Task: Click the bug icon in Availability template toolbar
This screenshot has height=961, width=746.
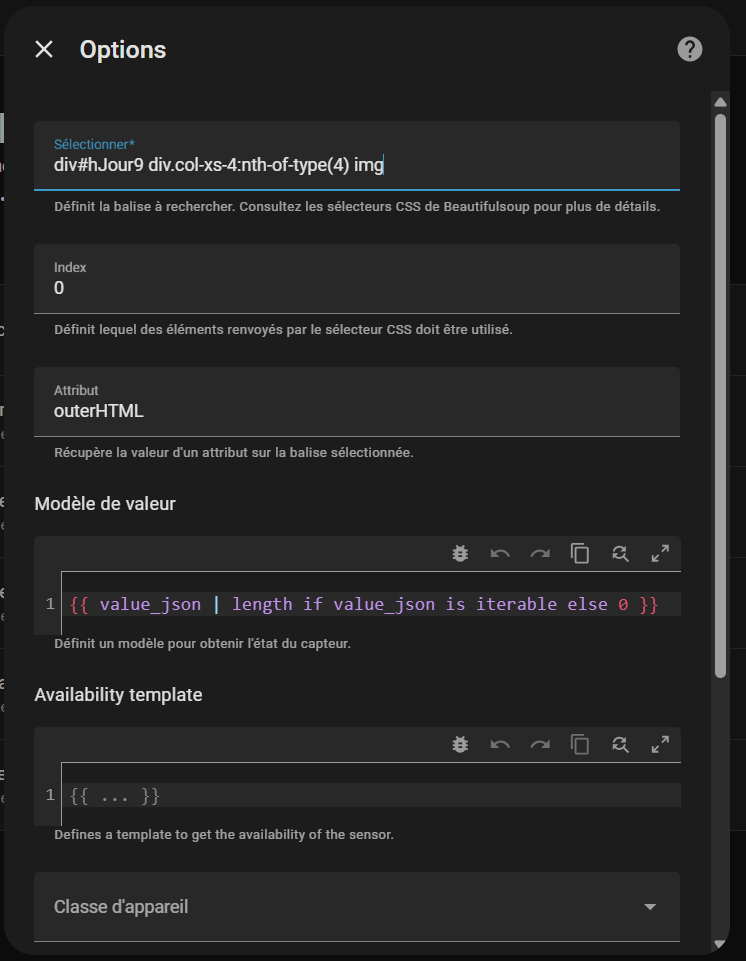Action: coord(460,744)
